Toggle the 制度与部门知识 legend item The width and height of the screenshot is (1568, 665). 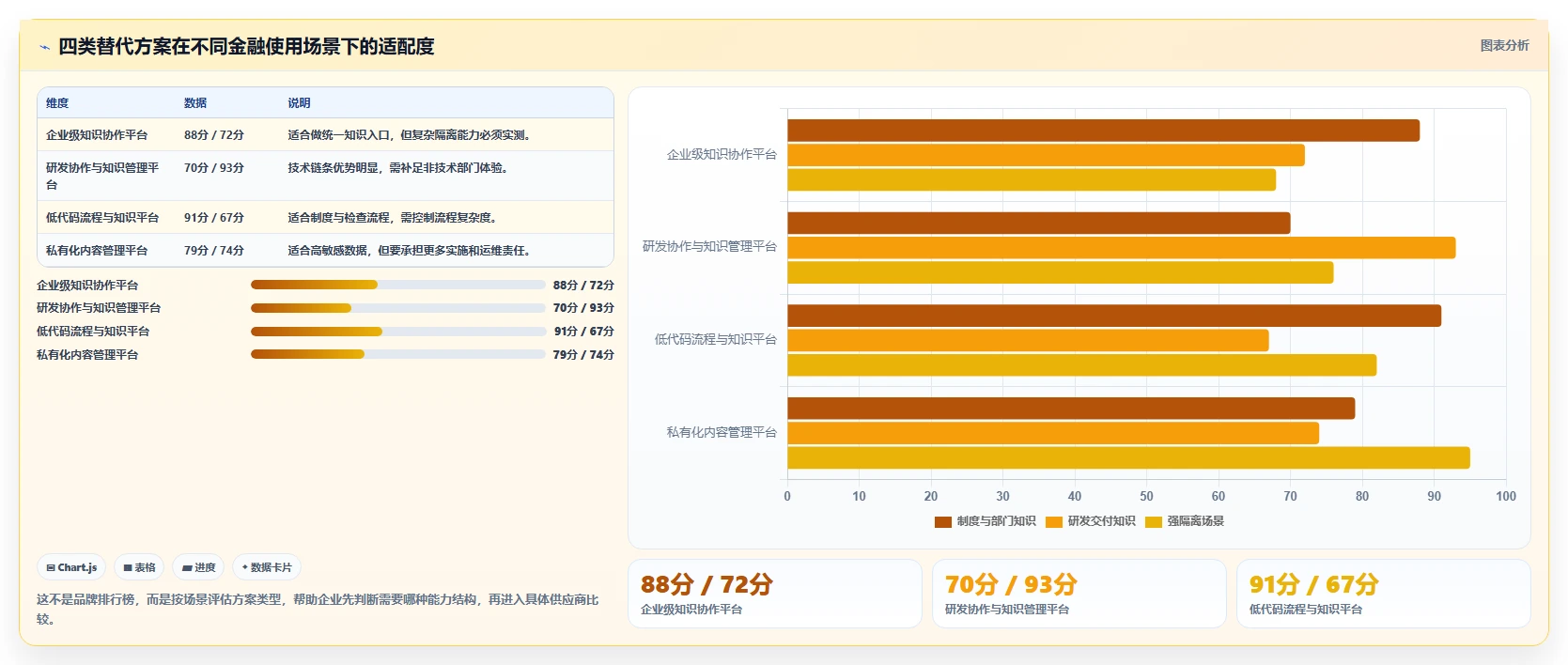click(x=985, y=521)
